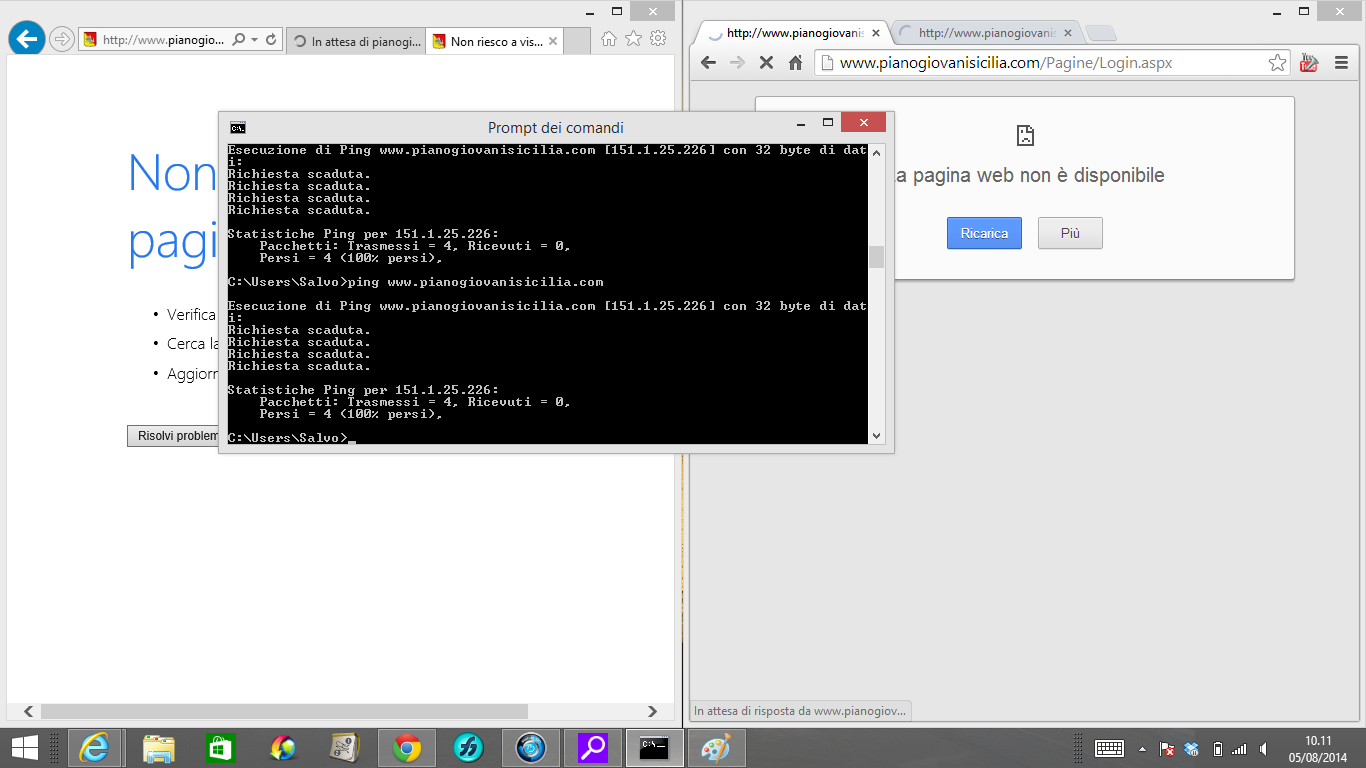Click the Command Prompt vertical scrollbar thumb
This screenshot has height=768, width=1366.
tap(876, 257)
